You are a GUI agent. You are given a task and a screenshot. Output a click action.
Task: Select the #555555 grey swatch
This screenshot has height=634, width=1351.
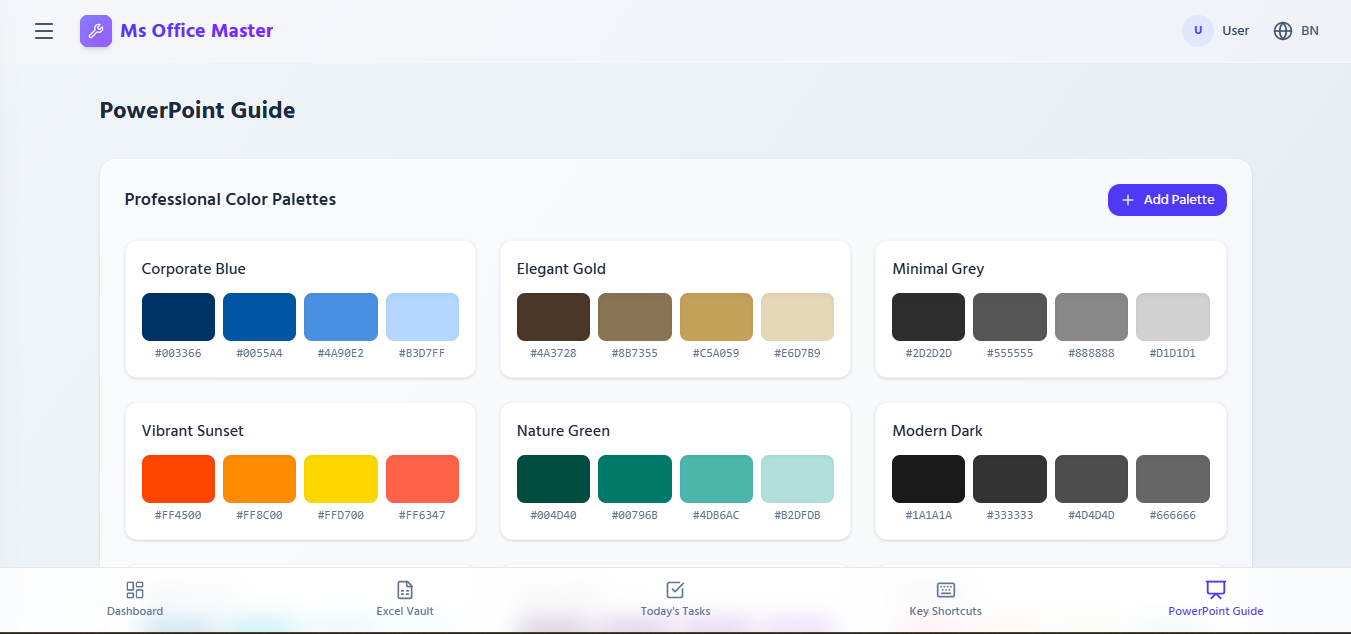[x=1010, y=317]
